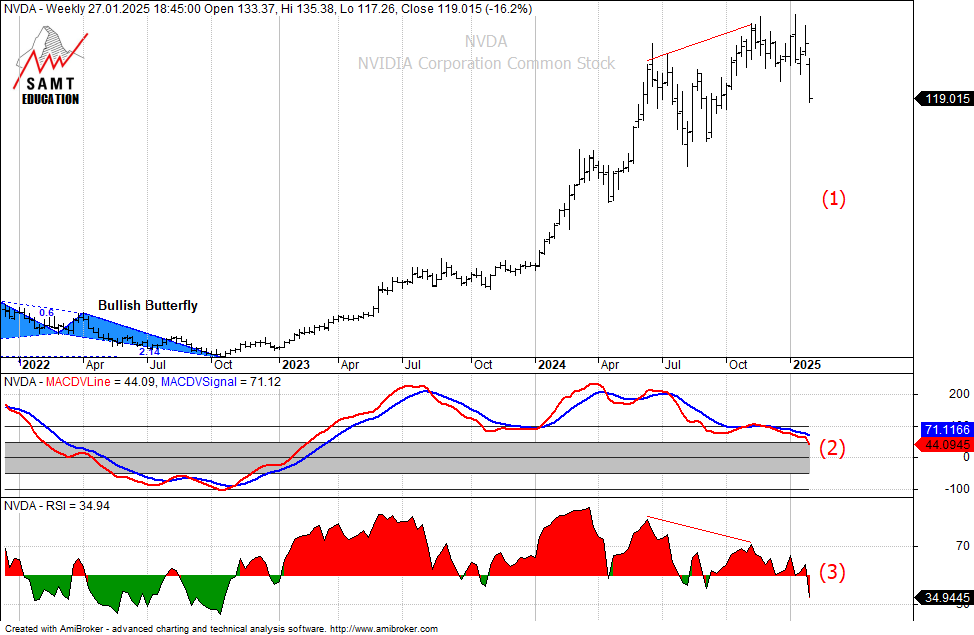Click the 2022 year label on time axis
Screen dimensions: 974x635
(x=35, y=364)
